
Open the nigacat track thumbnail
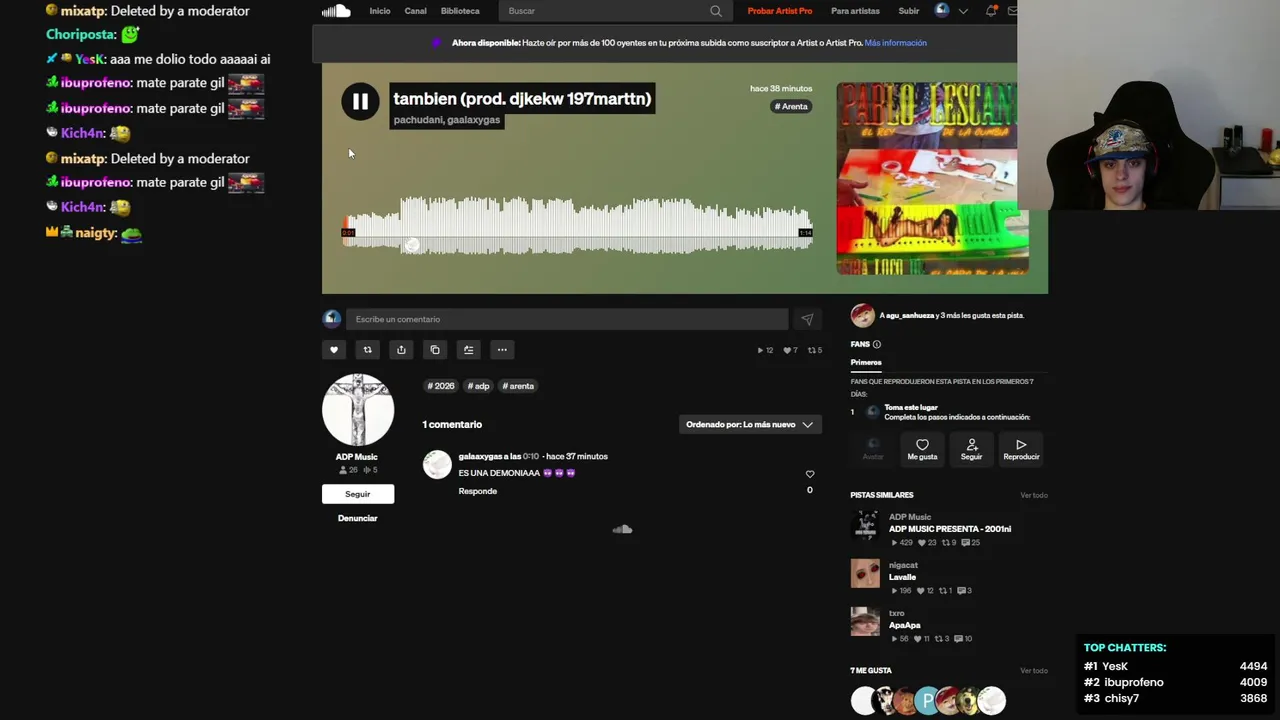(865, 574)
